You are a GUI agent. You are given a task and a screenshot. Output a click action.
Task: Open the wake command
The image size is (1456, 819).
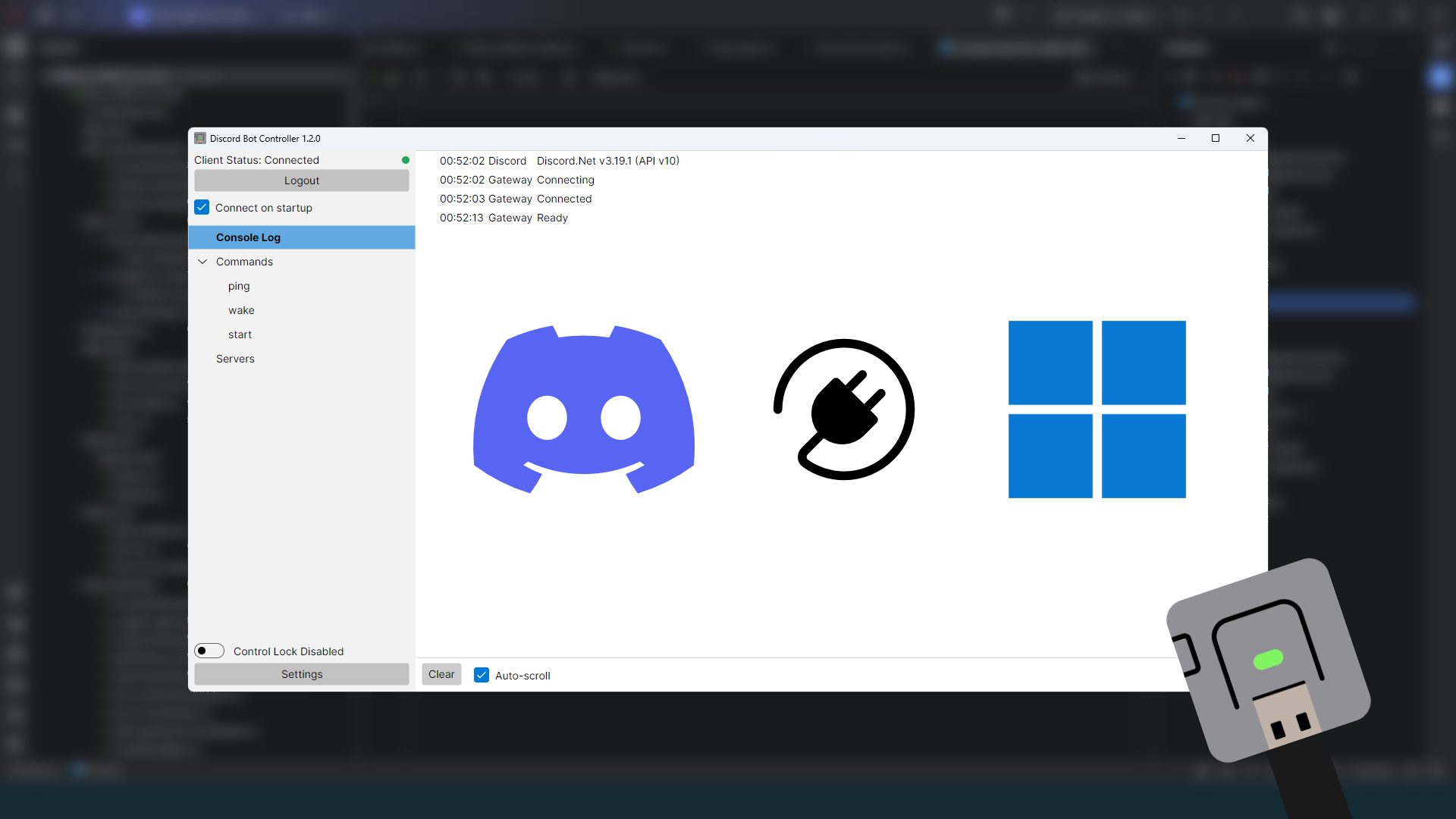241,310
